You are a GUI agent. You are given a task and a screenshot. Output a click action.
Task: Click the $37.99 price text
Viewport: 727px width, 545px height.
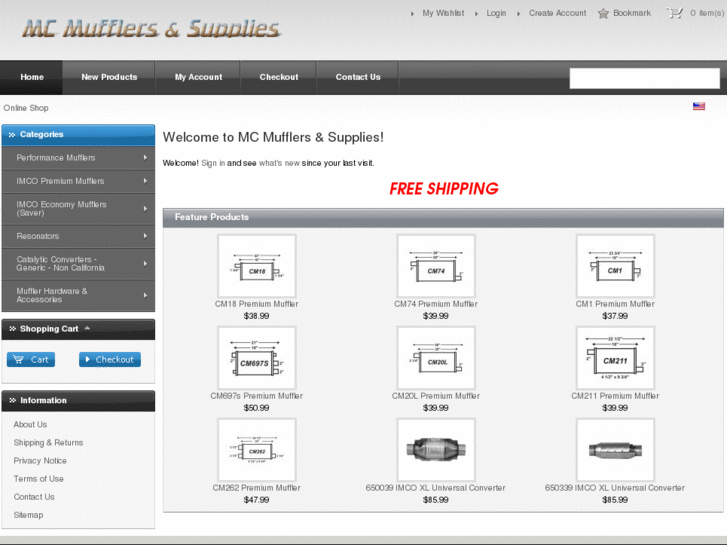pyautogui.click(x=615, y=316)
